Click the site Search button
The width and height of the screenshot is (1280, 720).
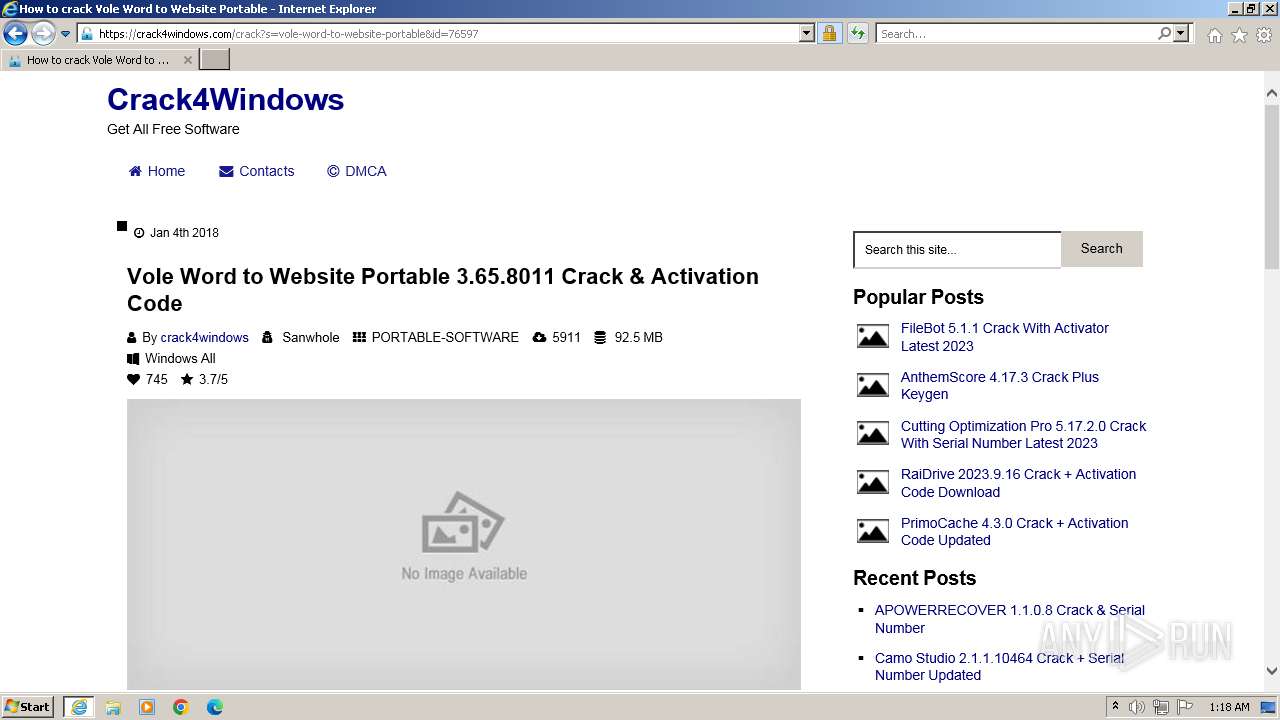coord(1102,249)
